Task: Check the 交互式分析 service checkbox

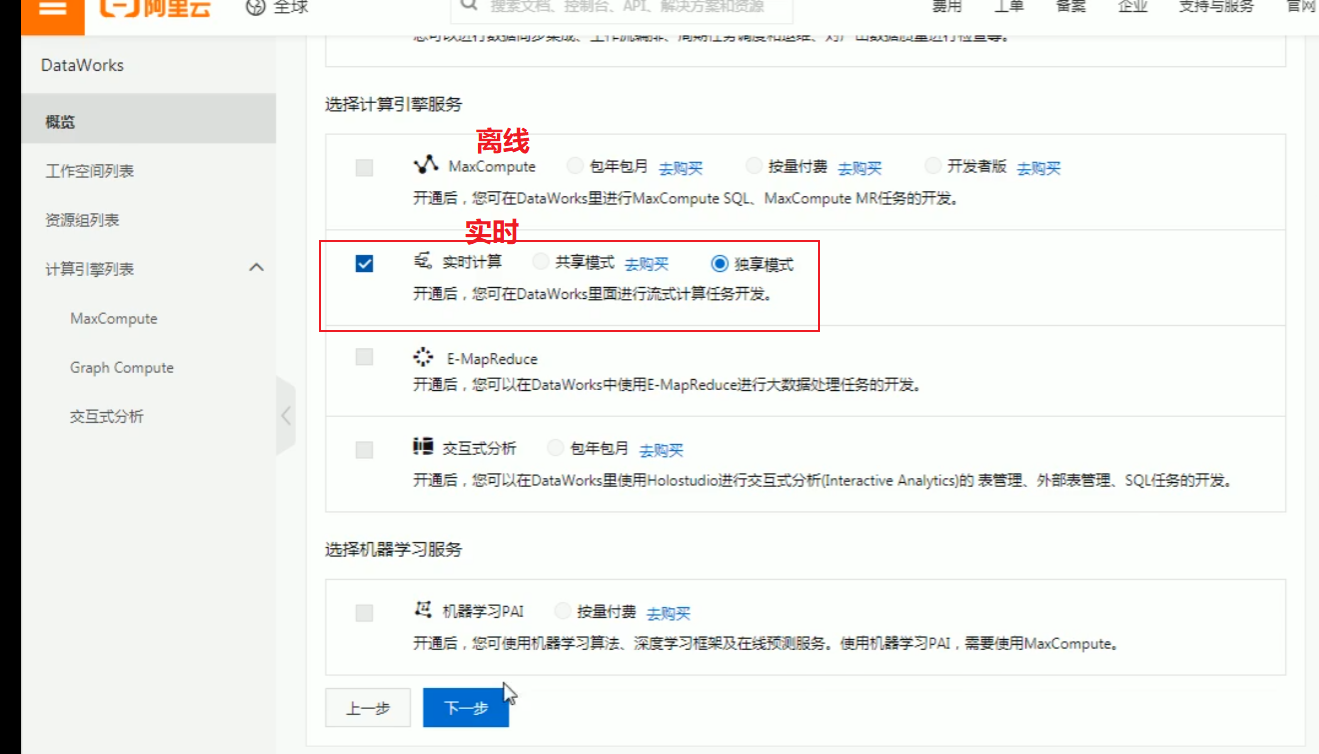Action: pyautogui.click(x=364, y=450)
